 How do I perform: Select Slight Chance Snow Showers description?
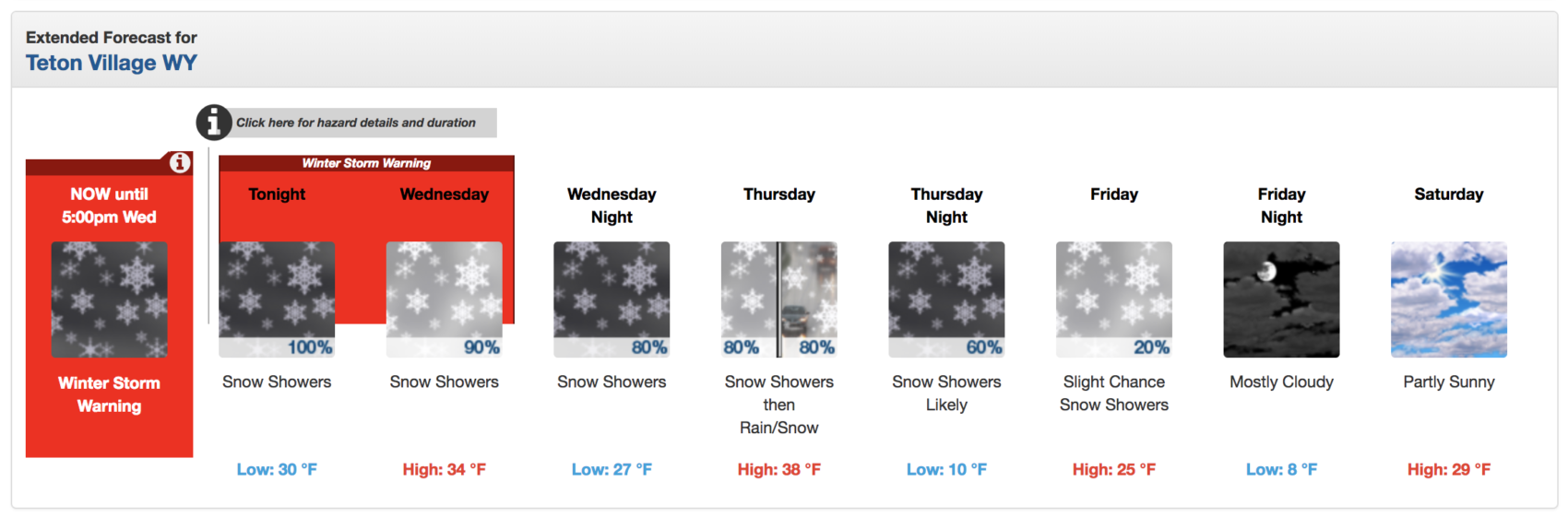pyautogui.click(x=1114, y=394)
